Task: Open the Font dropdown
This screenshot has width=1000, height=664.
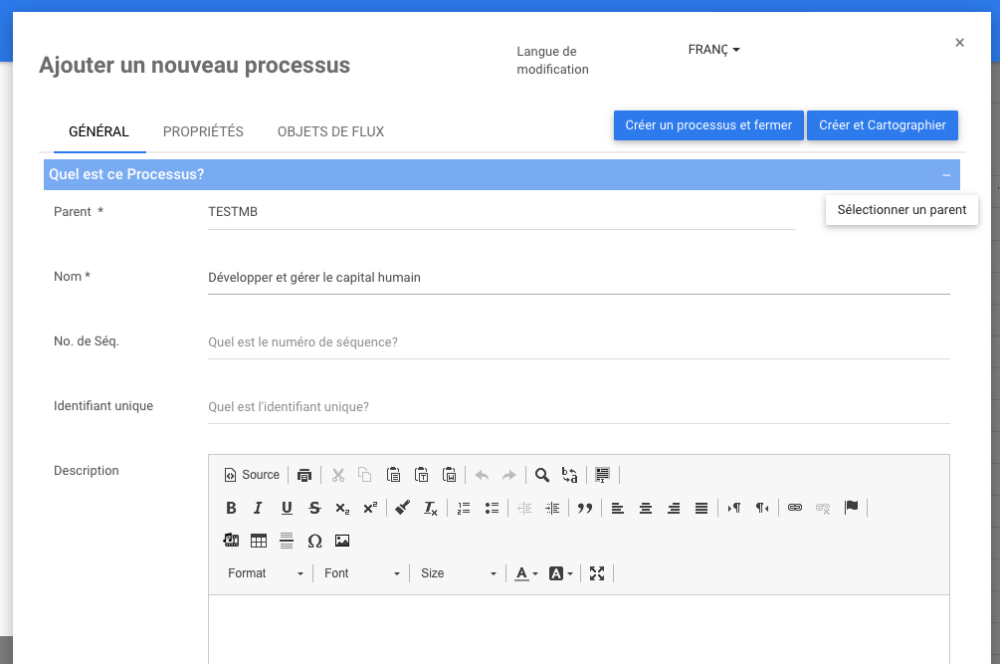Action: 362,573
